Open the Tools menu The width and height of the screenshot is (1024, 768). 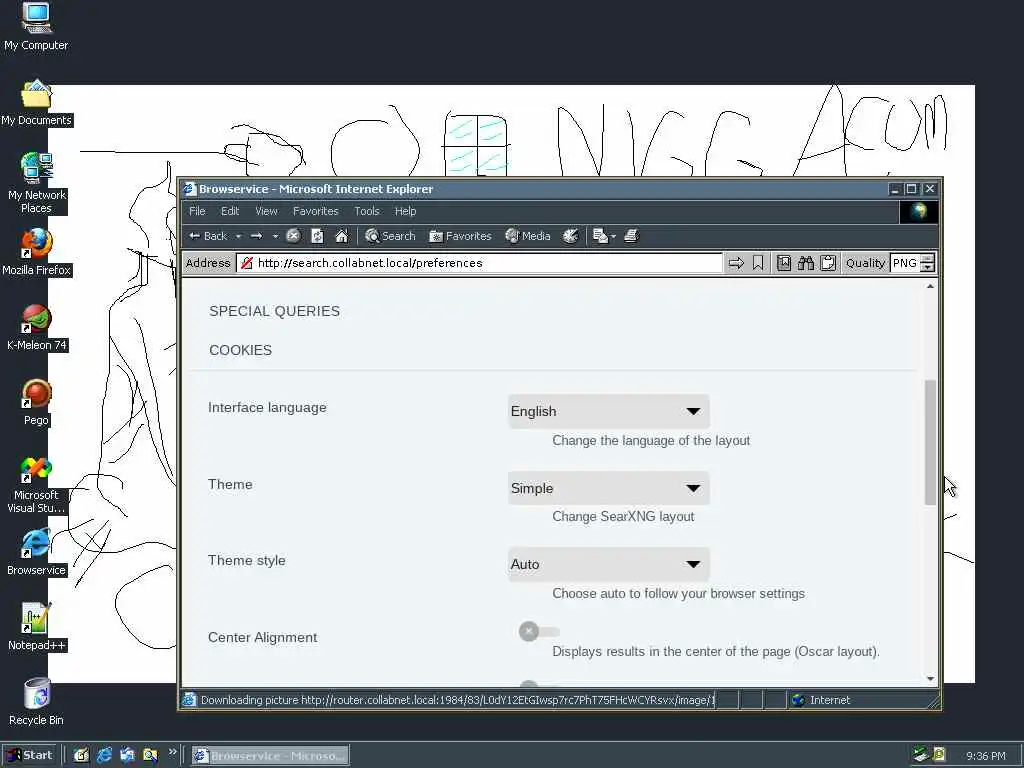click(367, 211)
